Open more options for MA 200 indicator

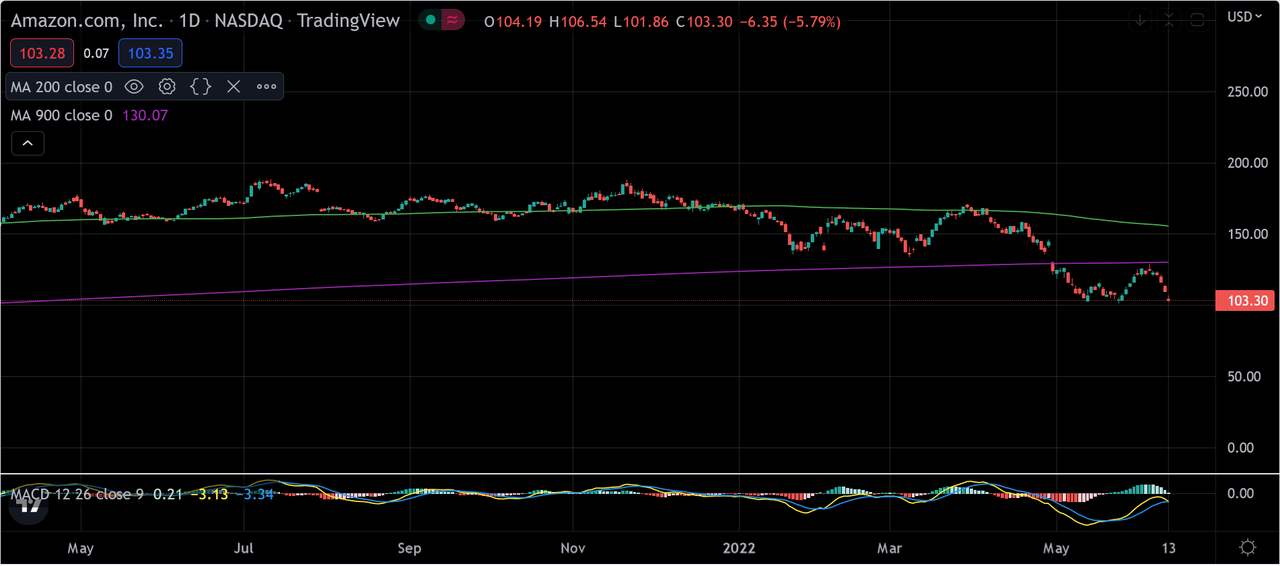266,87
